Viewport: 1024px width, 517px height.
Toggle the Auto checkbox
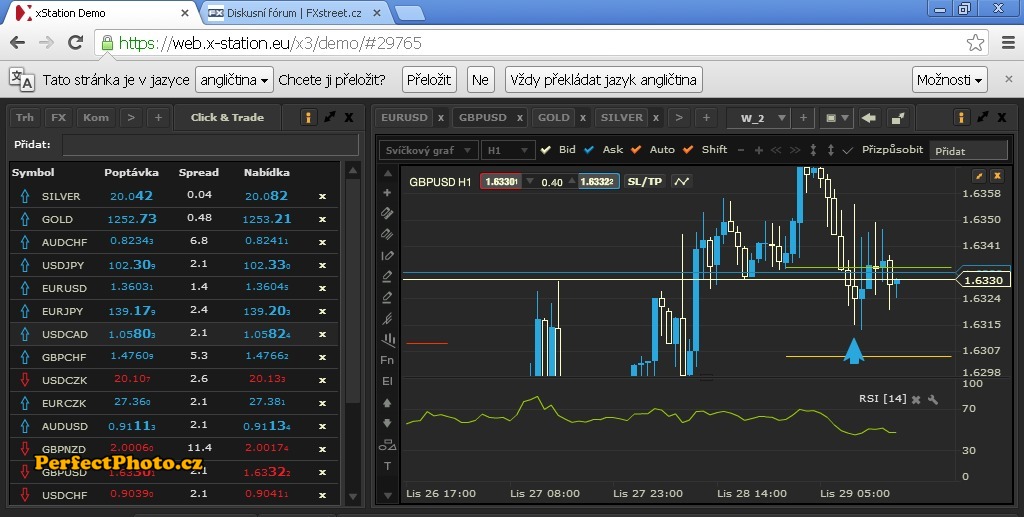click(x=636, y=150)
